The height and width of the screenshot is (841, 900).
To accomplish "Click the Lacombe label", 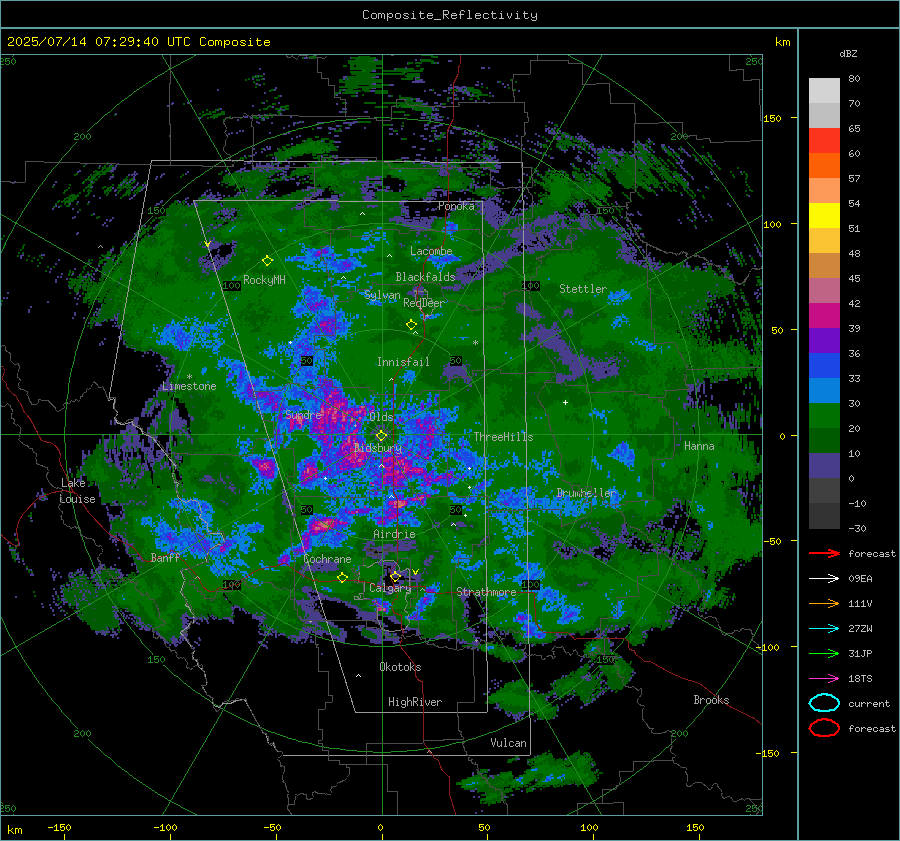I will pos(431,251).
